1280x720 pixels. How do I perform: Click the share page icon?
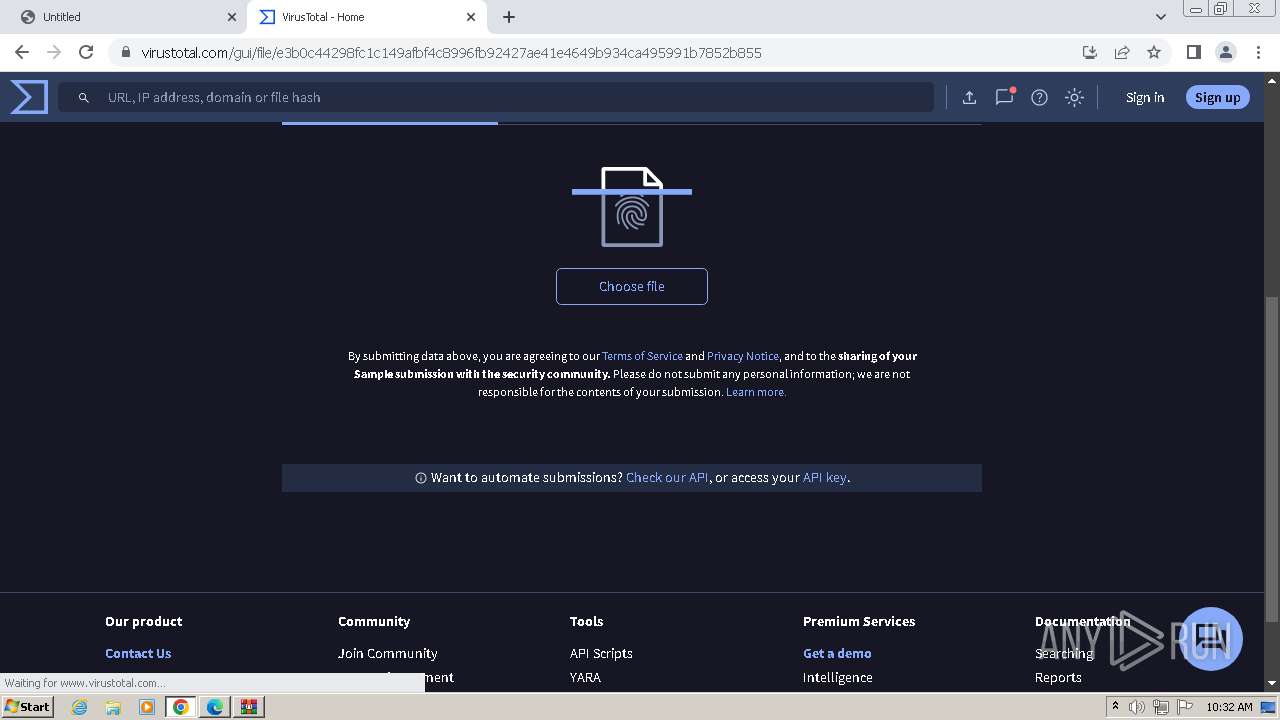tap(1122, 52)
